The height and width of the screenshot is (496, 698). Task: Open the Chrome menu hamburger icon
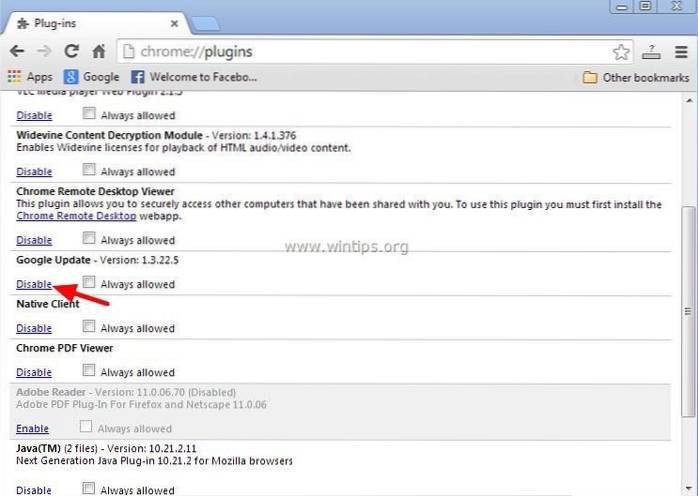[x=680, y=51]
